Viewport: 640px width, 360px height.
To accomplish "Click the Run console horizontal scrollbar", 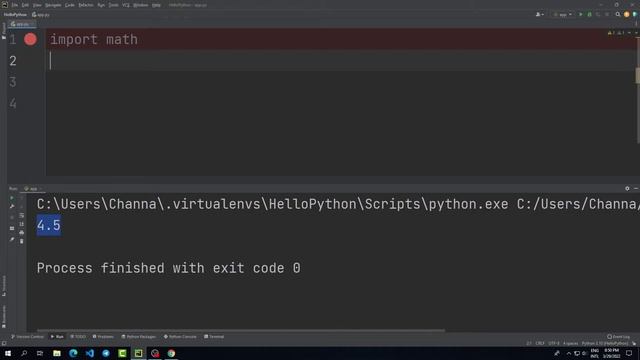I will pos(241,330).
